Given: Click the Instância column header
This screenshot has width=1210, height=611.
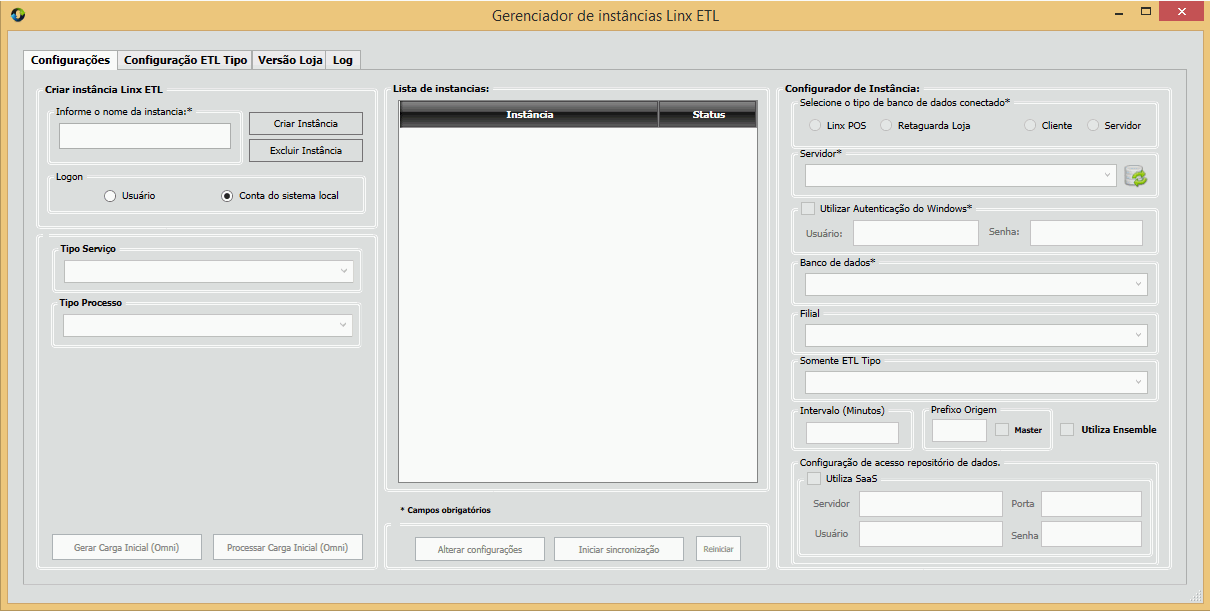Looking at the screenshot, I should click(x=529, y=115).
